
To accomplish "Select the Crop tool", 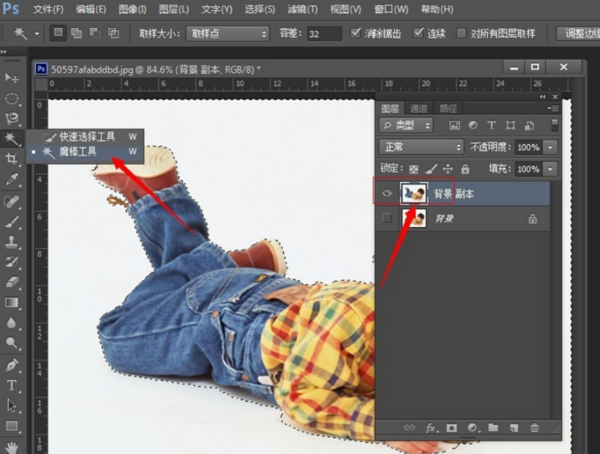I will click(12, 159).
